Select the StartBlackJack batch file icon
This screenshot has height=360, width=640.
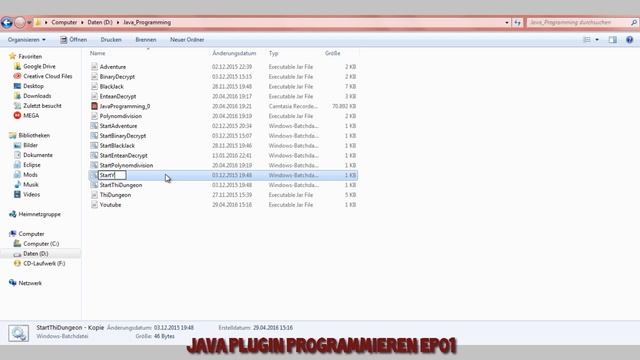coord(94,145)
